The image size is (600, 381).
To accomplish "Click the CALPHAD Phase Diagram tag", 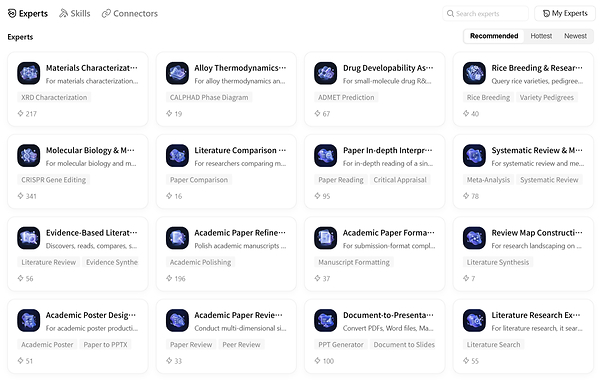I will (209, 97).
